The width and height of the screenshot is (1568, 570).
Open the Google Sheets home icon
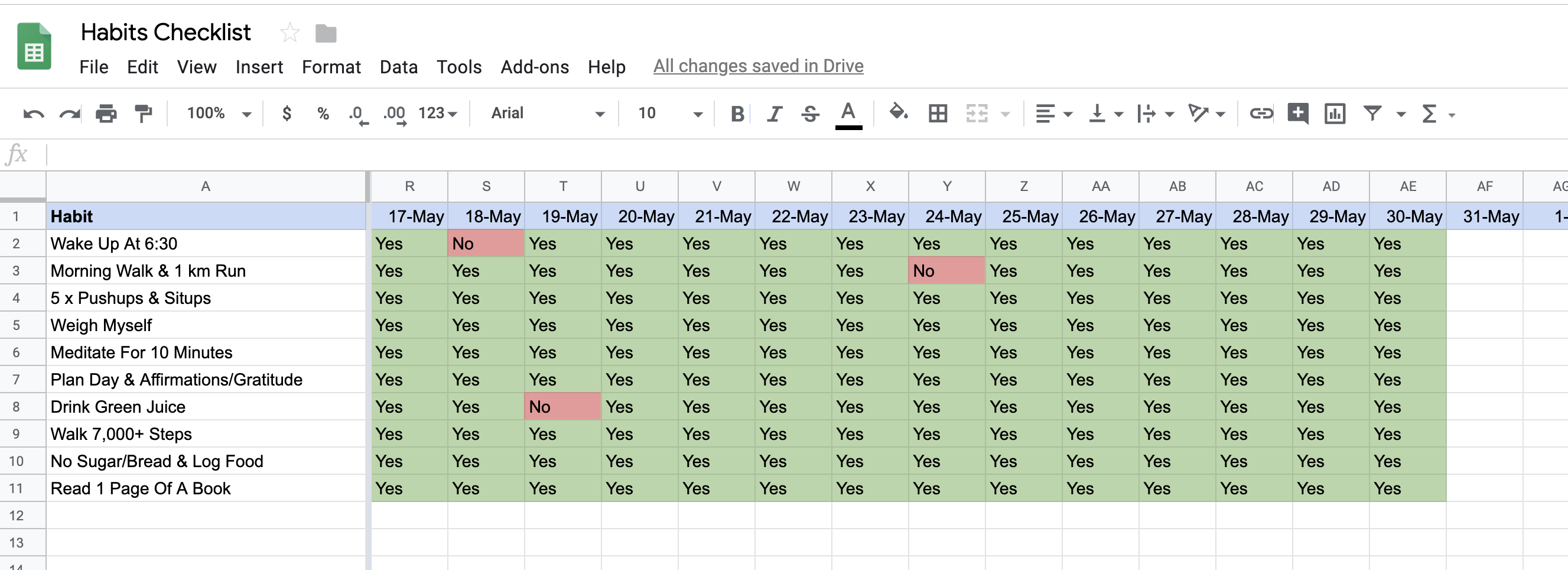tap(34, 46)
